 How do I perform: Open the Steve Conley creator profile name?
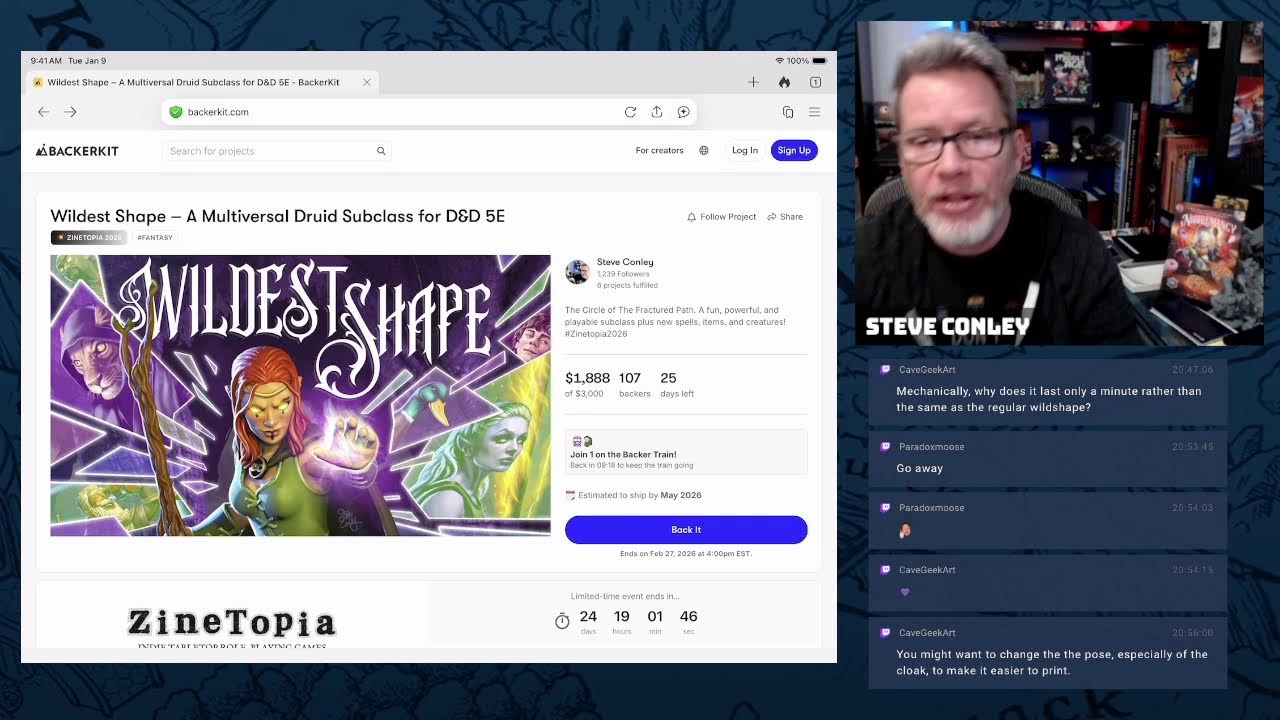[x=625, y=262]
